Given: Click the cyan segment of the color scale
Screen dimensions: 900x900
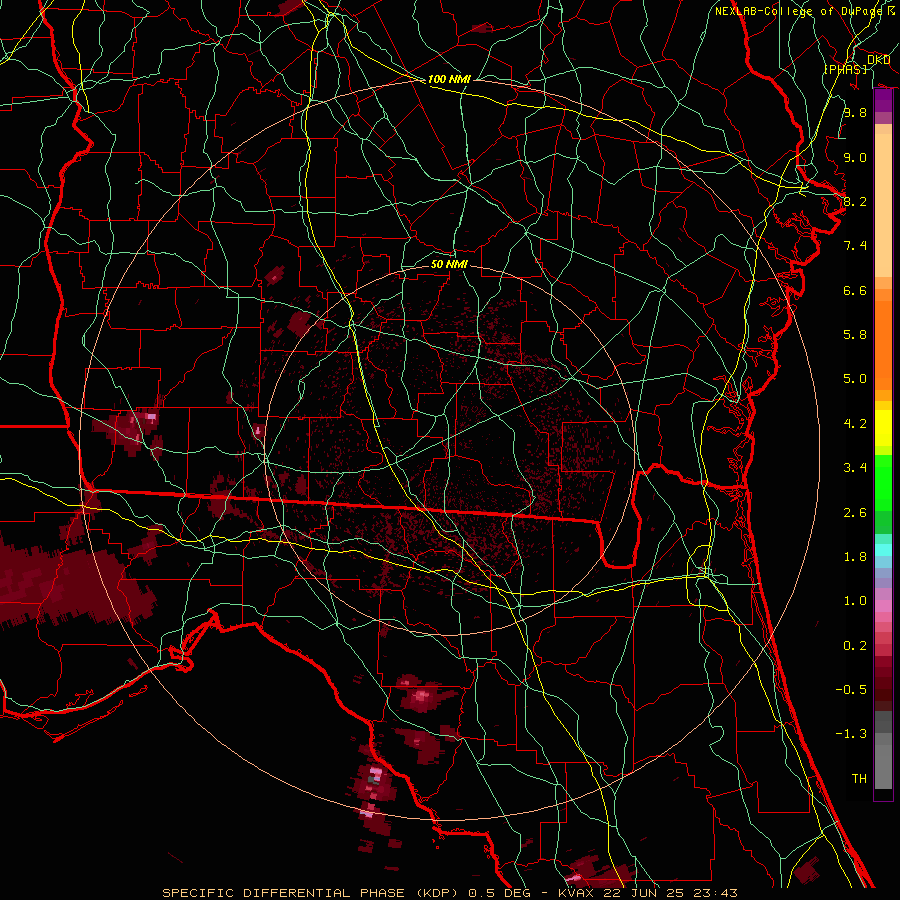Looking at the screenshot, I should [883, 550].
